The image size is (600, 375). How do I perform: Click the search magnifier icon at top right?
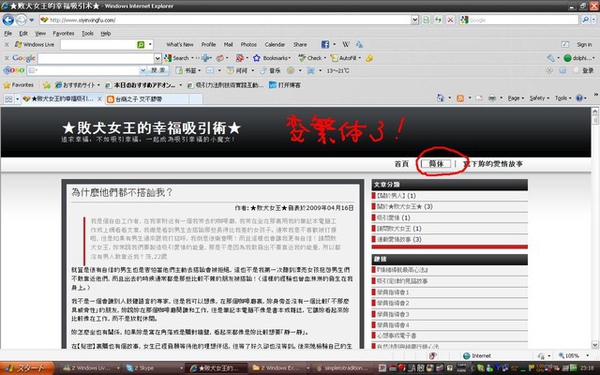coord(585,20)
